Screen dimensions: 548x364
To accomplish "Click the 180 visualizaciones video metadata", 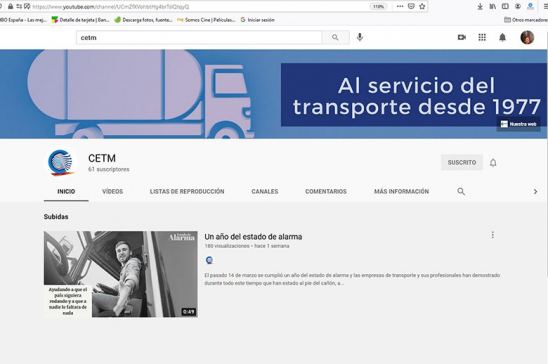I will click(x=227, y=246).
